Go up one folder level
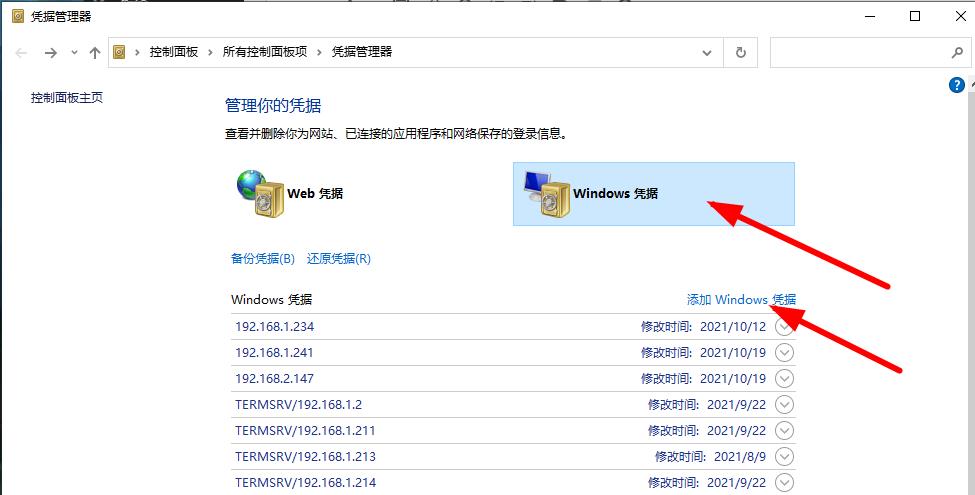The image size is (975, 495). pyautogui.click(x=95, y=53)
